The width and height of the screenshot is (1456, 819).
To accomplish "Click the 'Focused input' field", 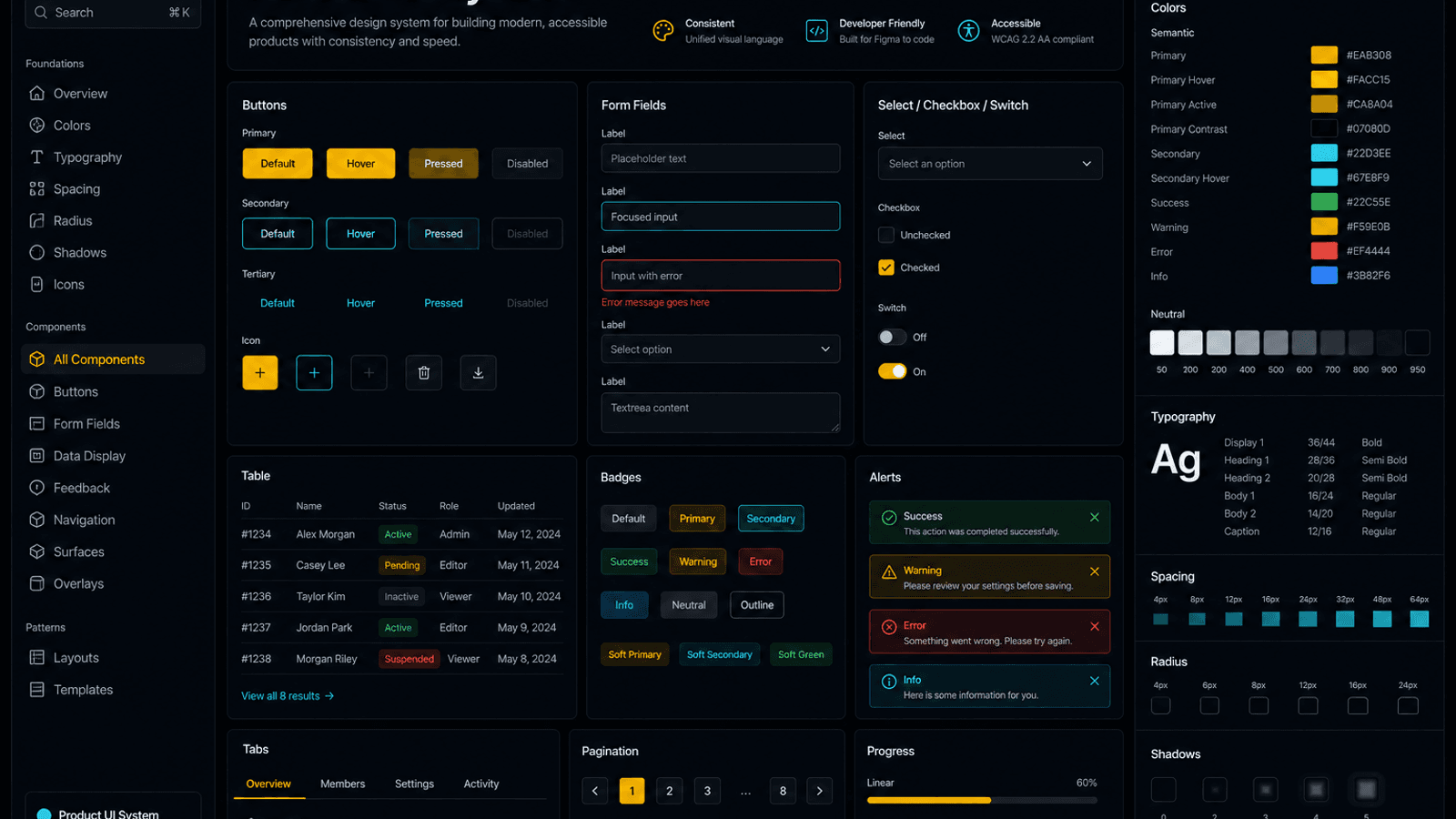I will tap(720, 217).
